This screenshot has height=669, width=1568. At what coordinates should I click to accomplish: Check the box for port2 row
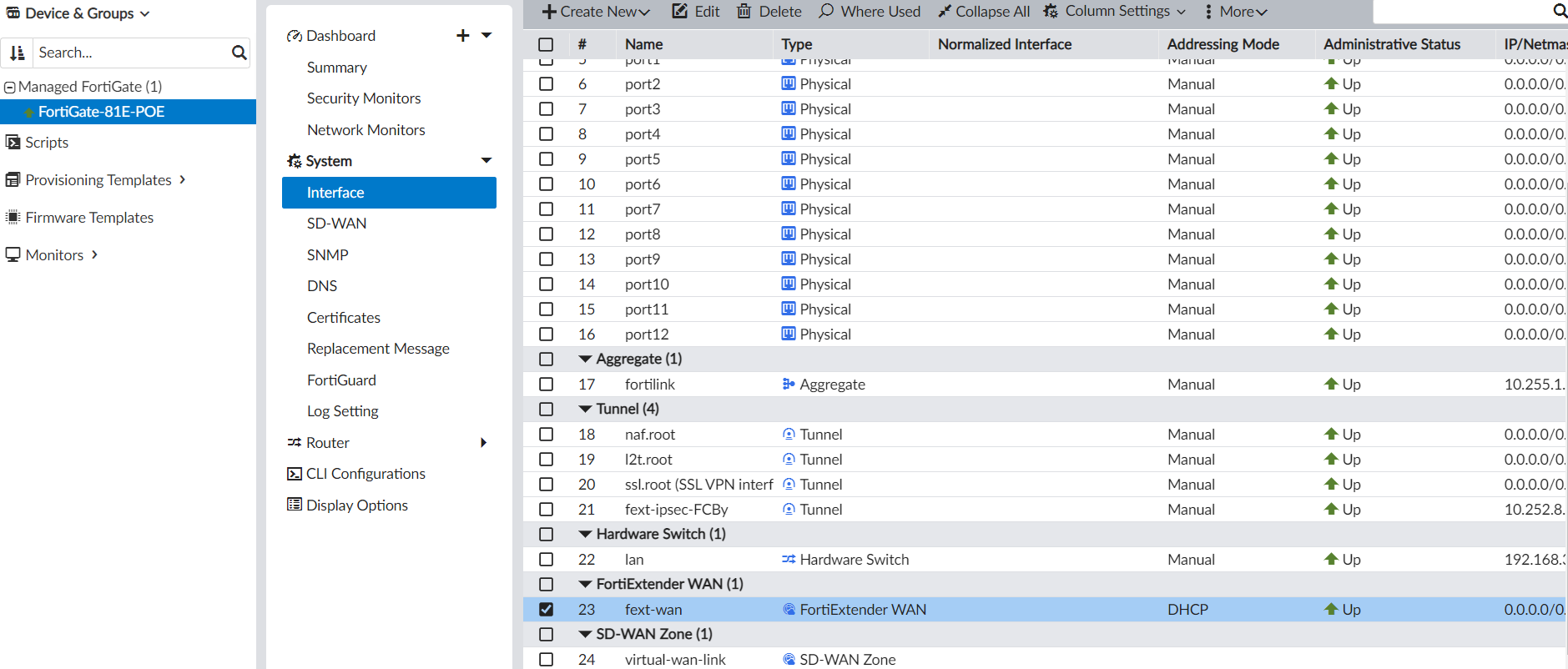point(546,83)
